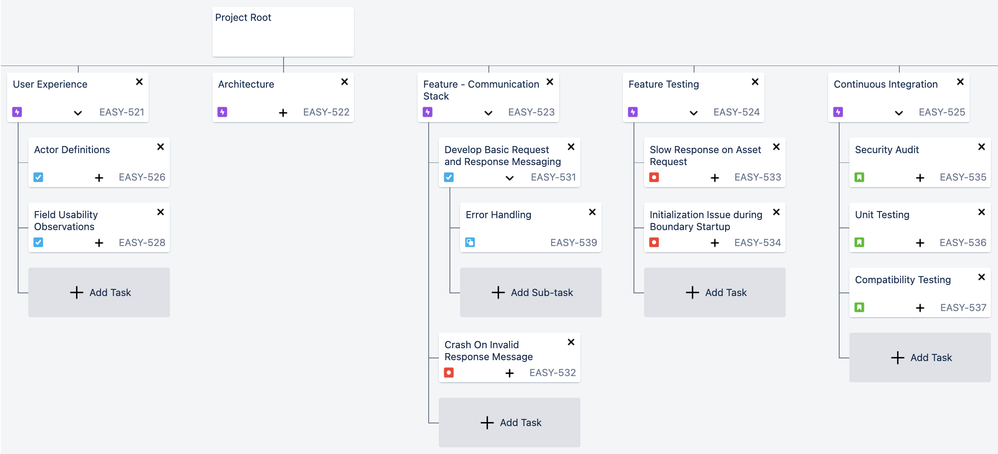Click the blue task checkbox icon on Field Usability Observations
Screen dimensions: 998x454
(38, 243)
